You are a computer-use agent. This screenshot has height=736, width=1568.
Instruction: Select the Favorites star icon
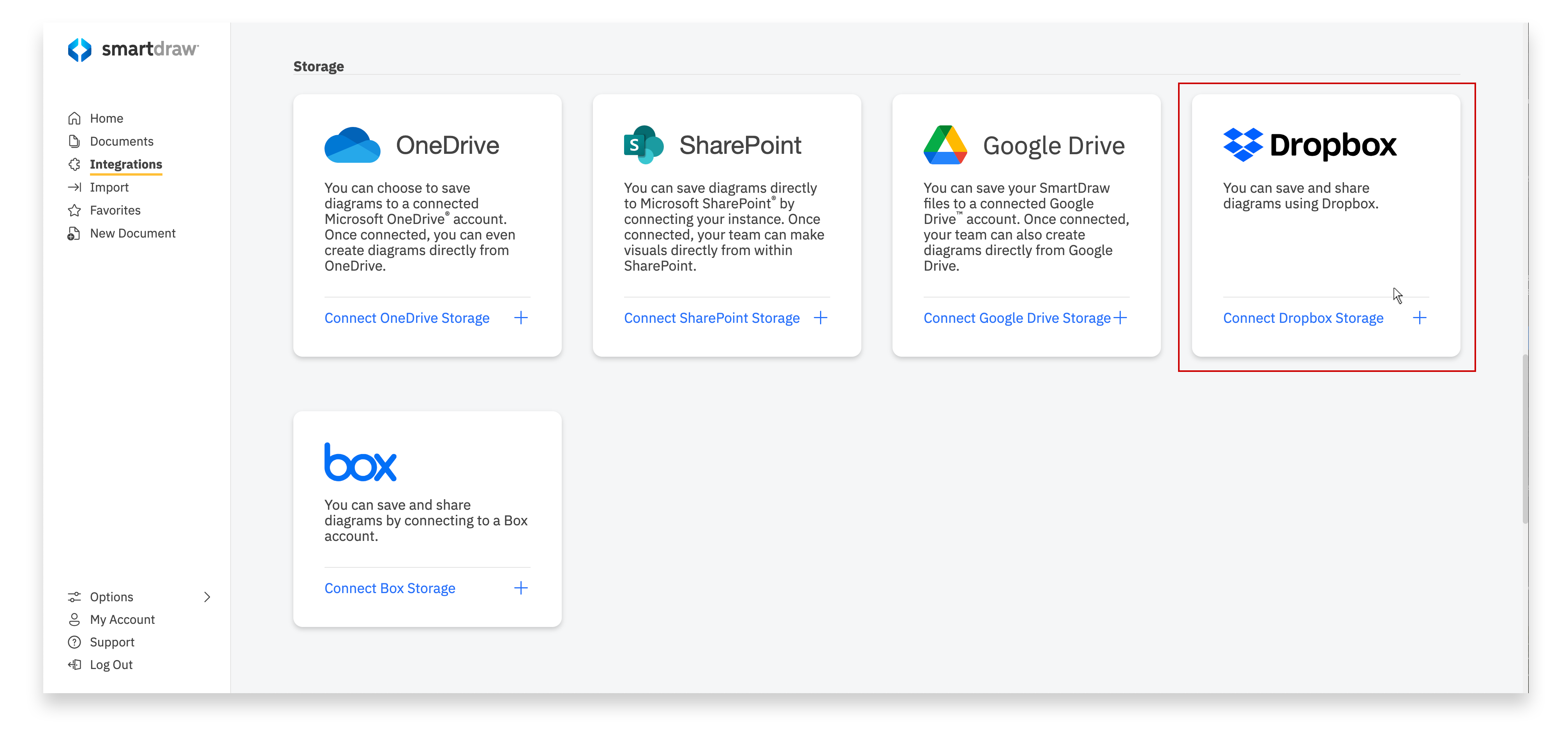[x=74, y=210]
